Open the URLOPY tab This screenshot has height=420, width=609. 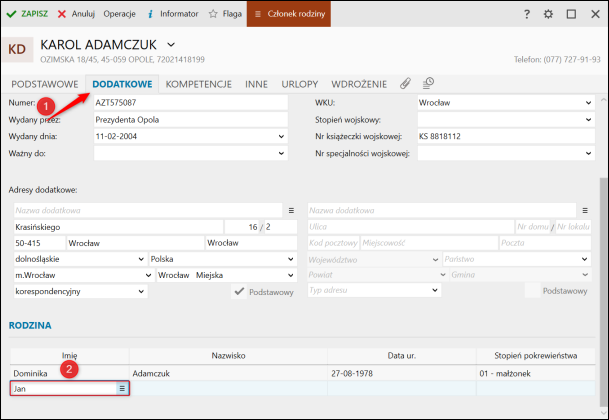(x=300, y=84)
